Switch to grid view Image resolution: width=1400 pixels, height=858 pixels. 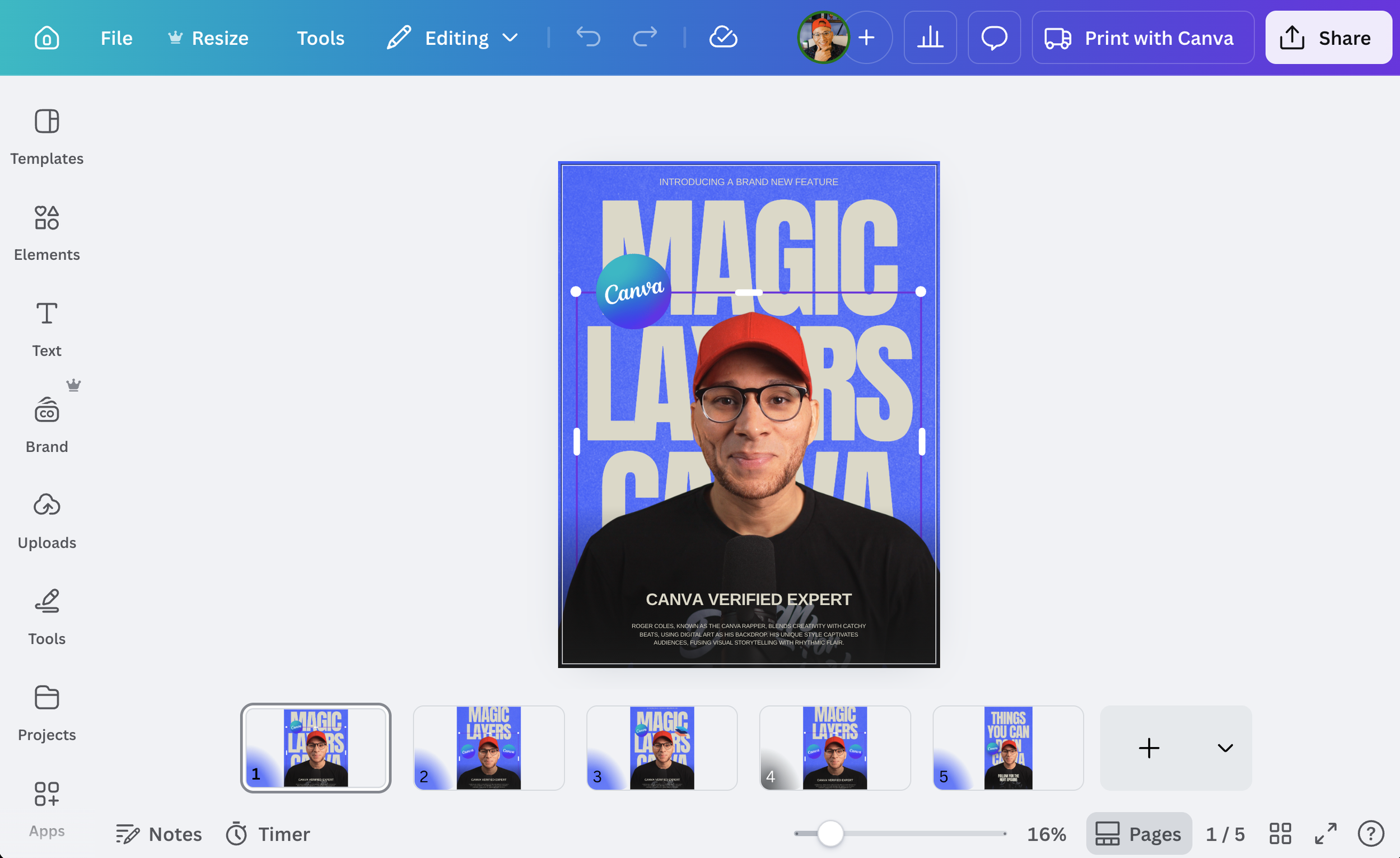coord(1280,833)
